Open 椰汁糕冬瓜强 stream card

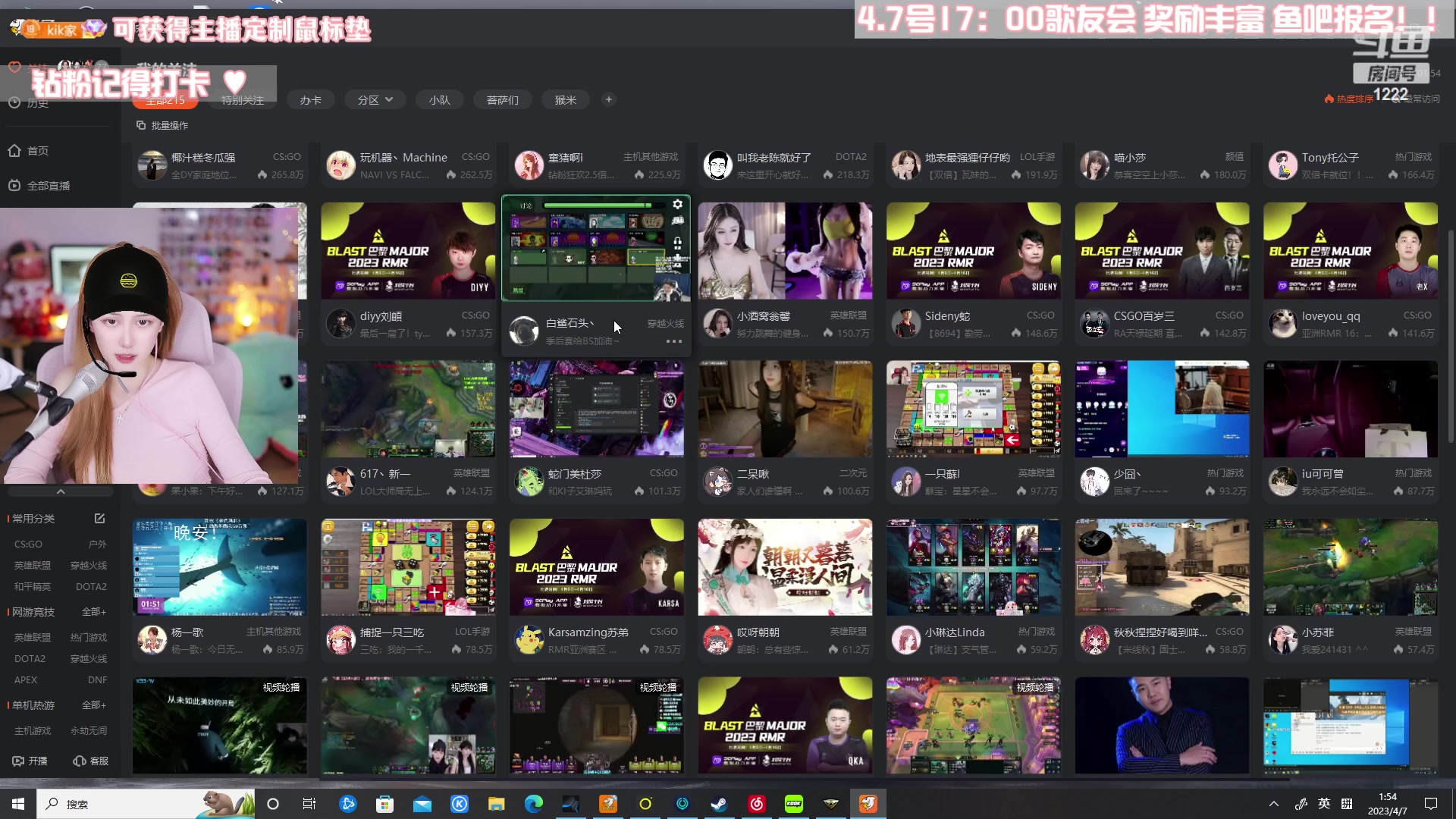tap(220, 165)
